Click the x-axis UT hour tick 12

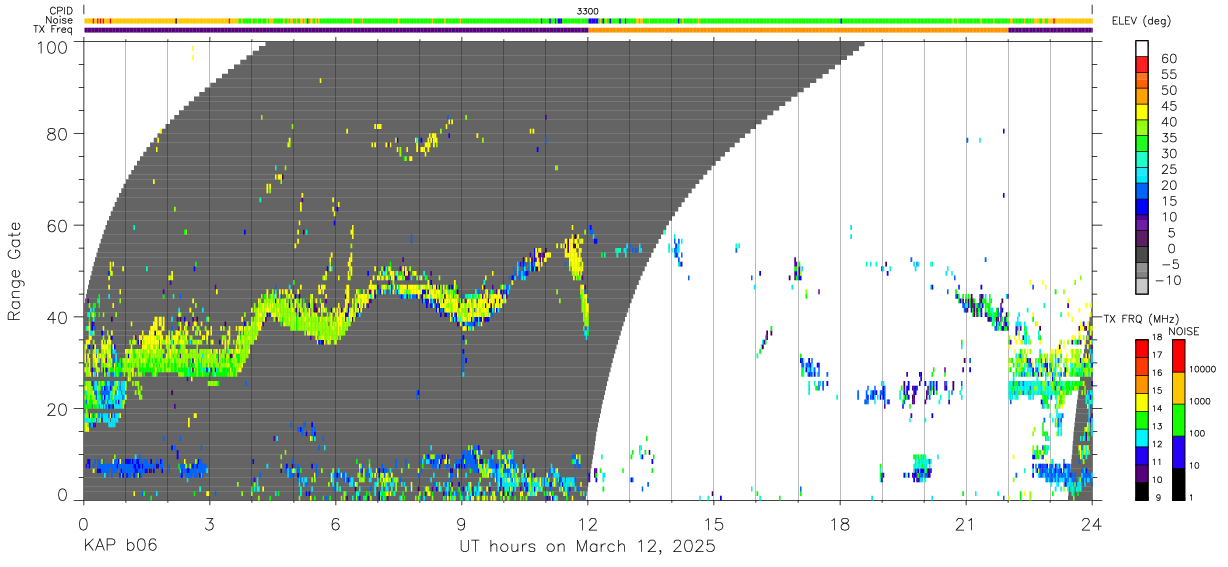point(588,523)
